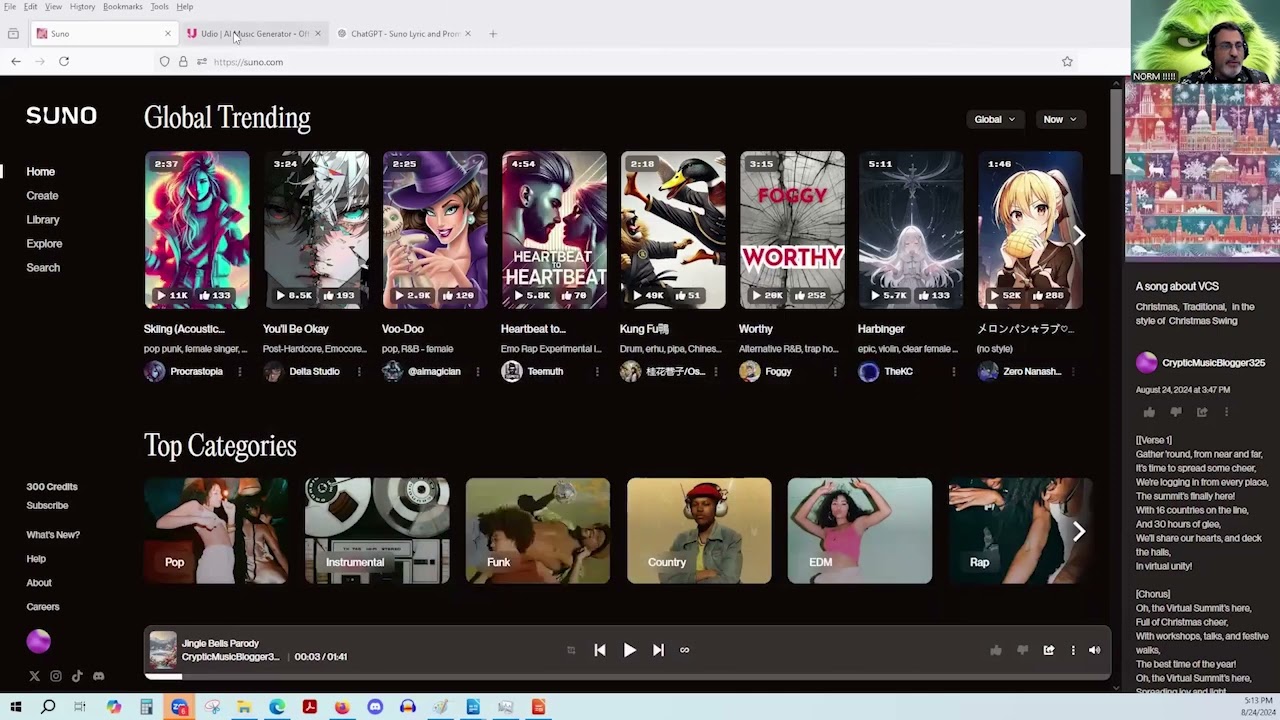Image resolution: width=1280 pixels, height=720 pixels.
Task: Open the TikTok social icon
Action: (x=77, y=676)
